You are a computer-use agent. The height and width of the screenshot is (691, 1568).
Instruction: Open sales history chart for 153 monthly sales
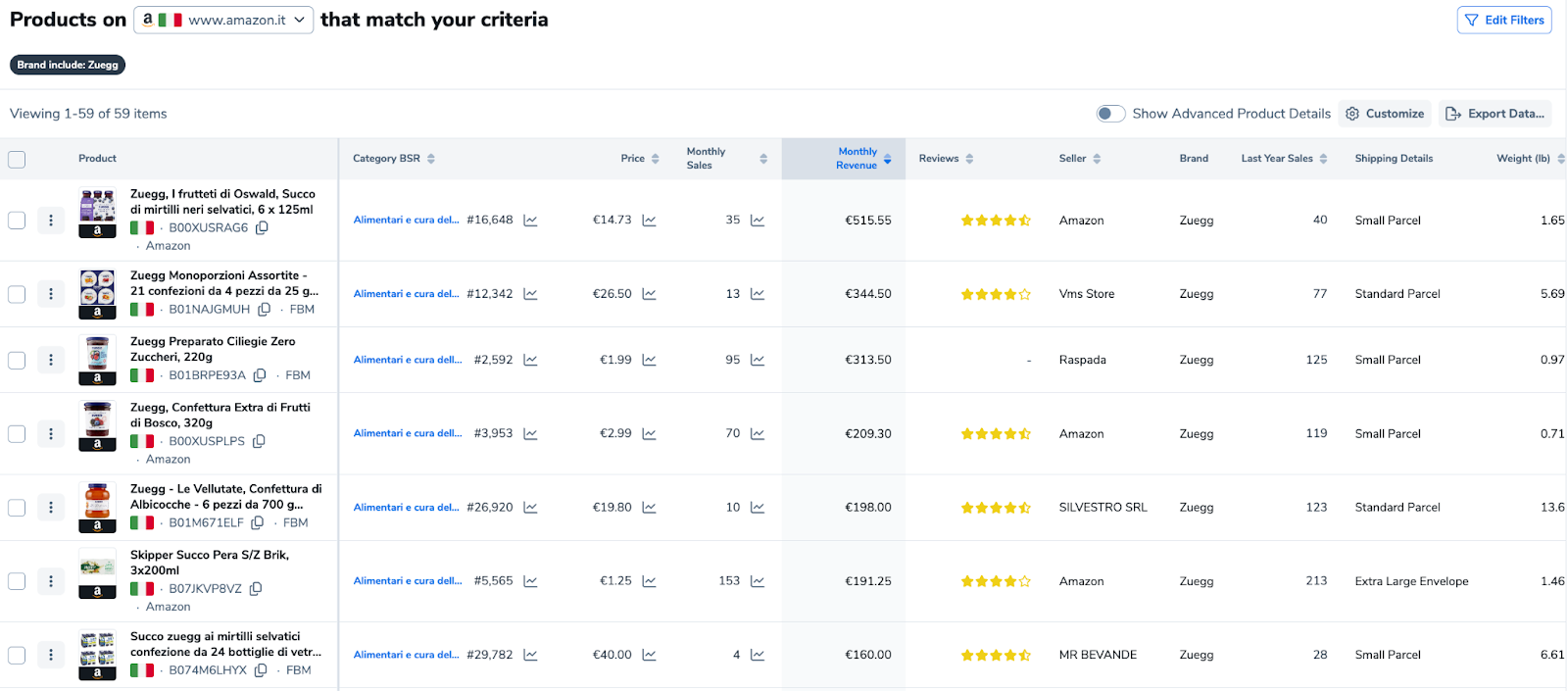[758, 581]
